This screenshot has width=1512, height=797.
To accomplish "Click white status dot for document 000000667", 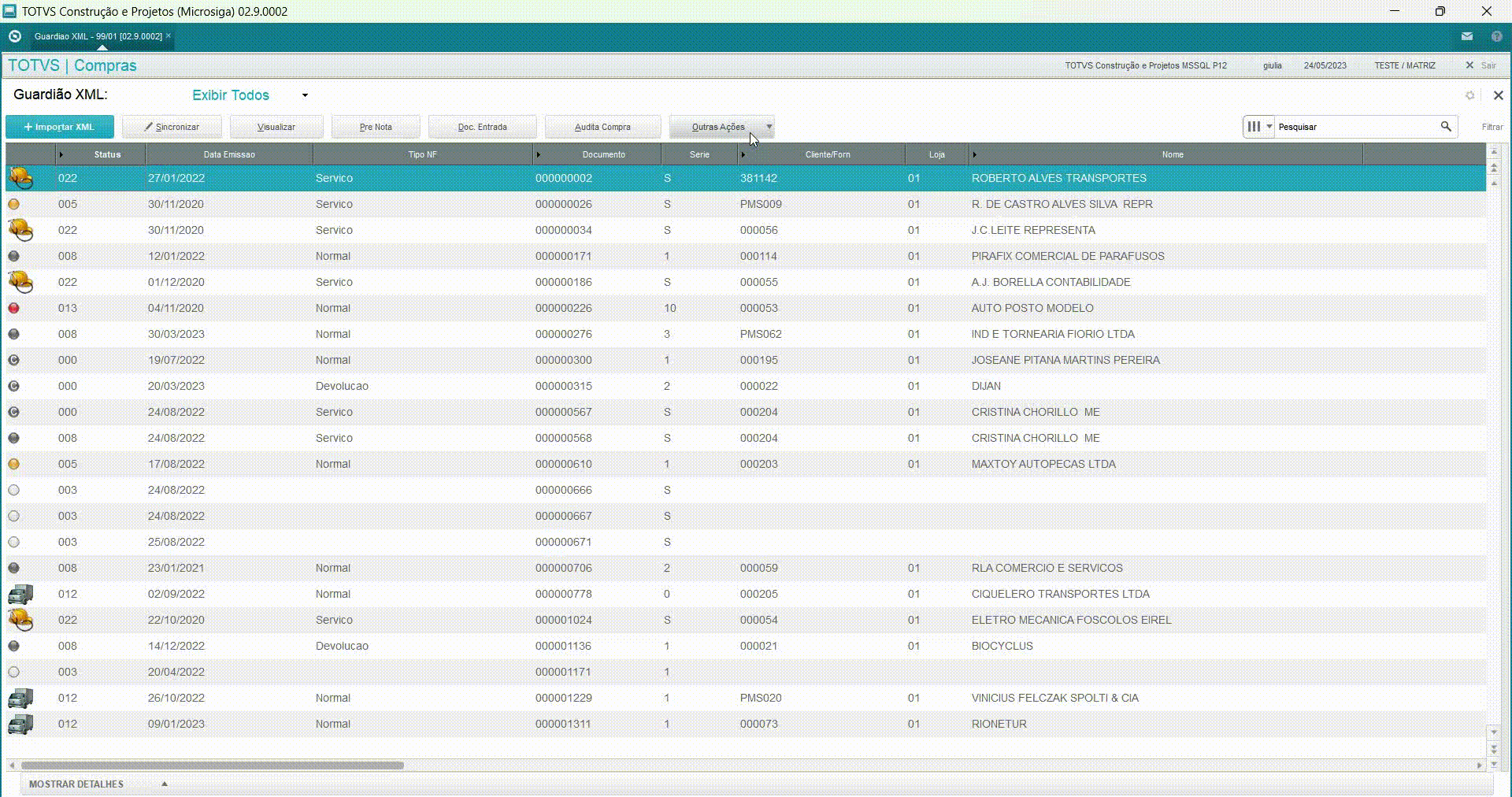I will [13, 516].
